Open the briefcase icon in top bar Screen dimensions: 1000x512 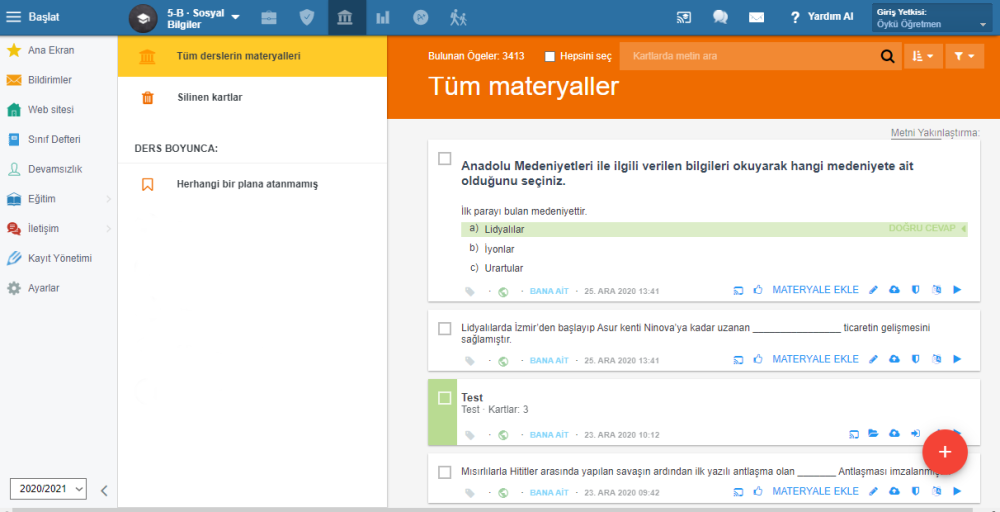[269, 18]
